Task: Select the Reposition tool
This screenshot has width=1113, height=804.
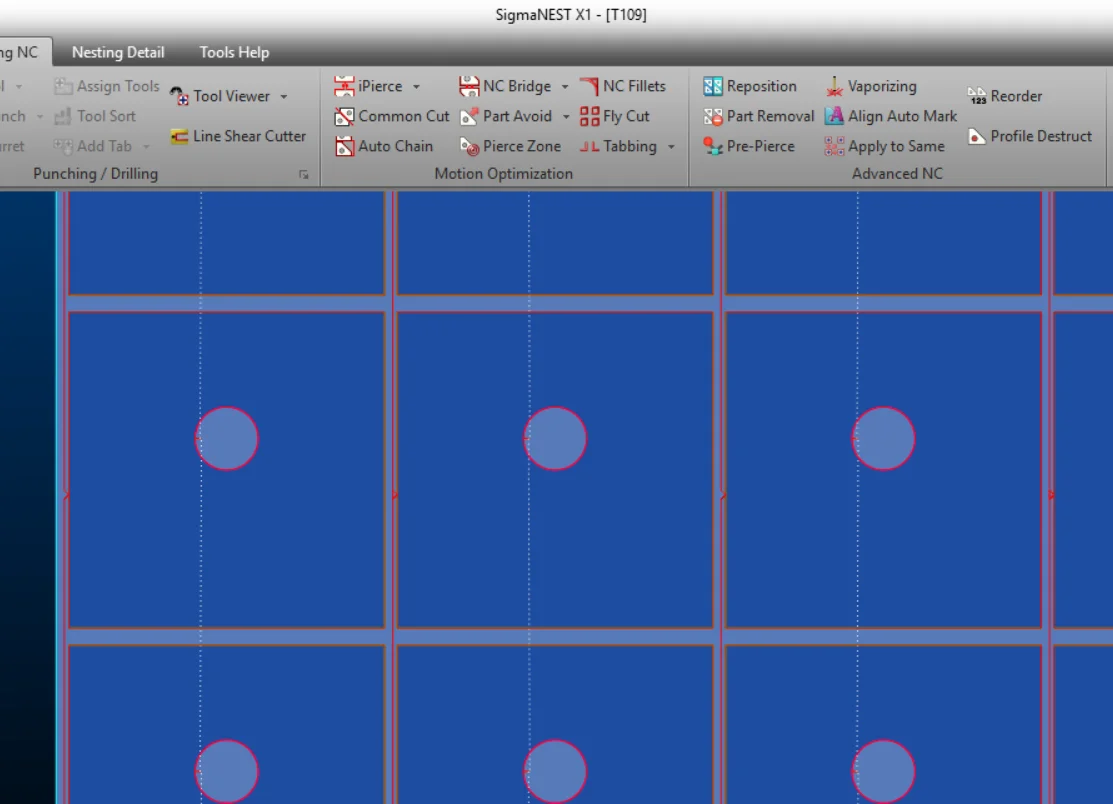Action: [750, 87]
